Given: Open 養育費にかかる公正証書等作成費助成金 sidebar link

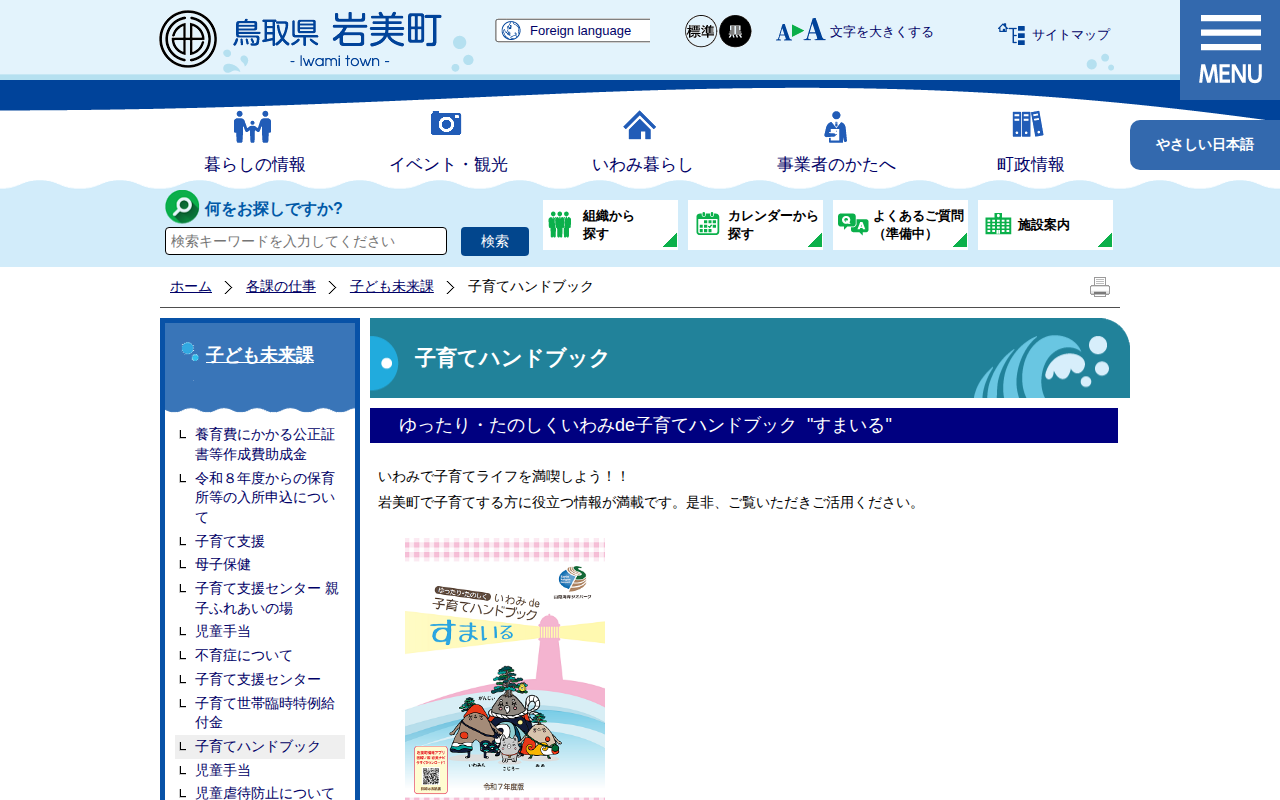Looking at the screenshot, I should pos(265,444).
